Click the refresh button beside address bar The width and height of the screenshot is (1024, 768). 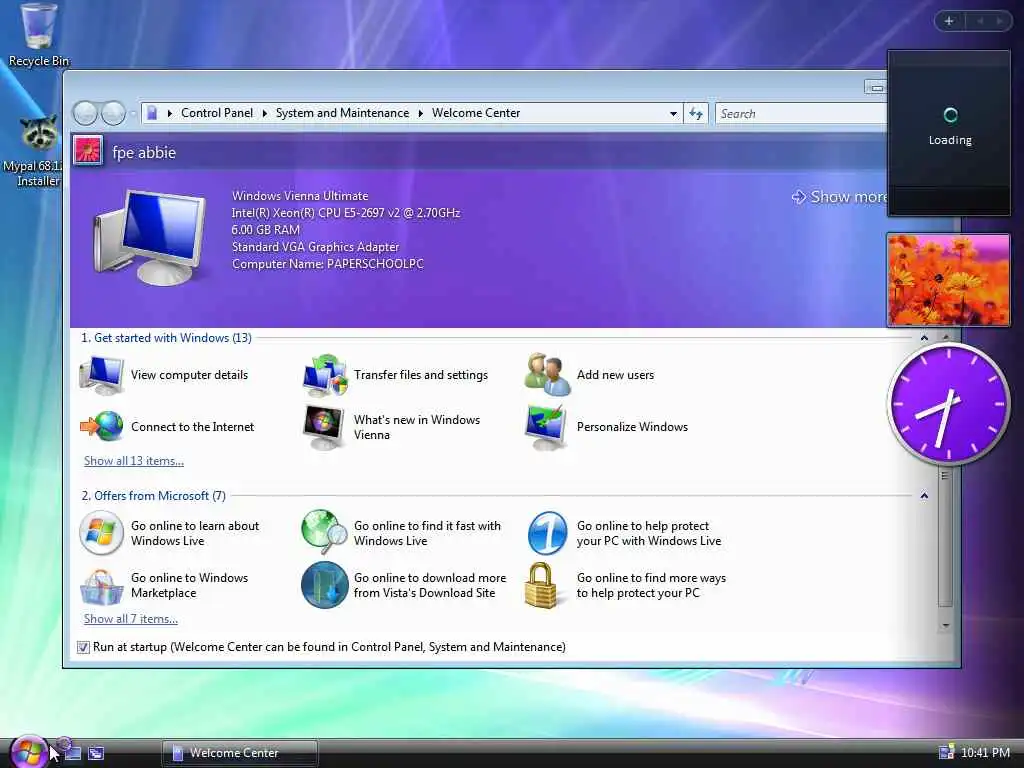(x=696, y=114)
